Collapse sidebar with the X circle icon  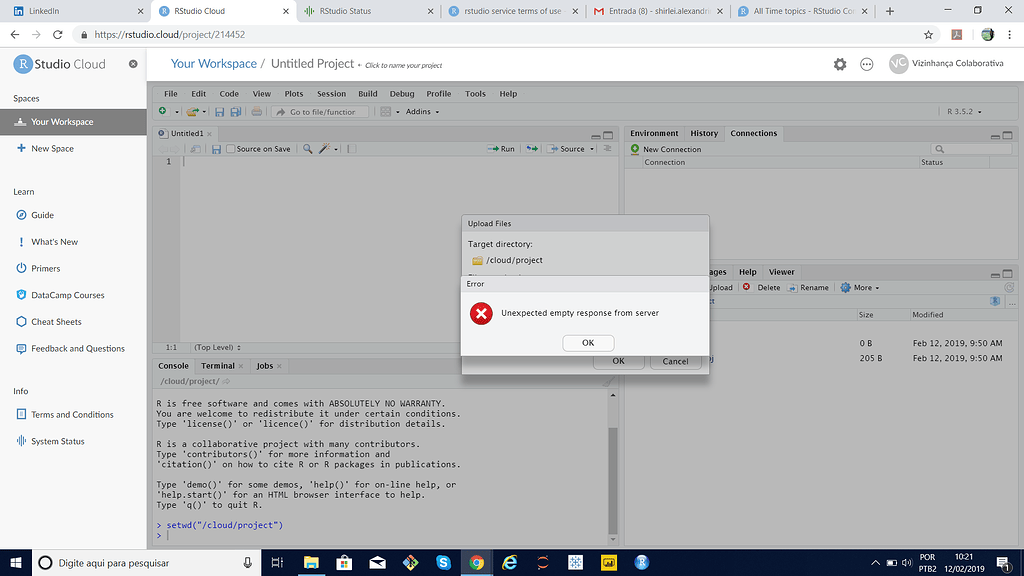[x=133, y=64]
